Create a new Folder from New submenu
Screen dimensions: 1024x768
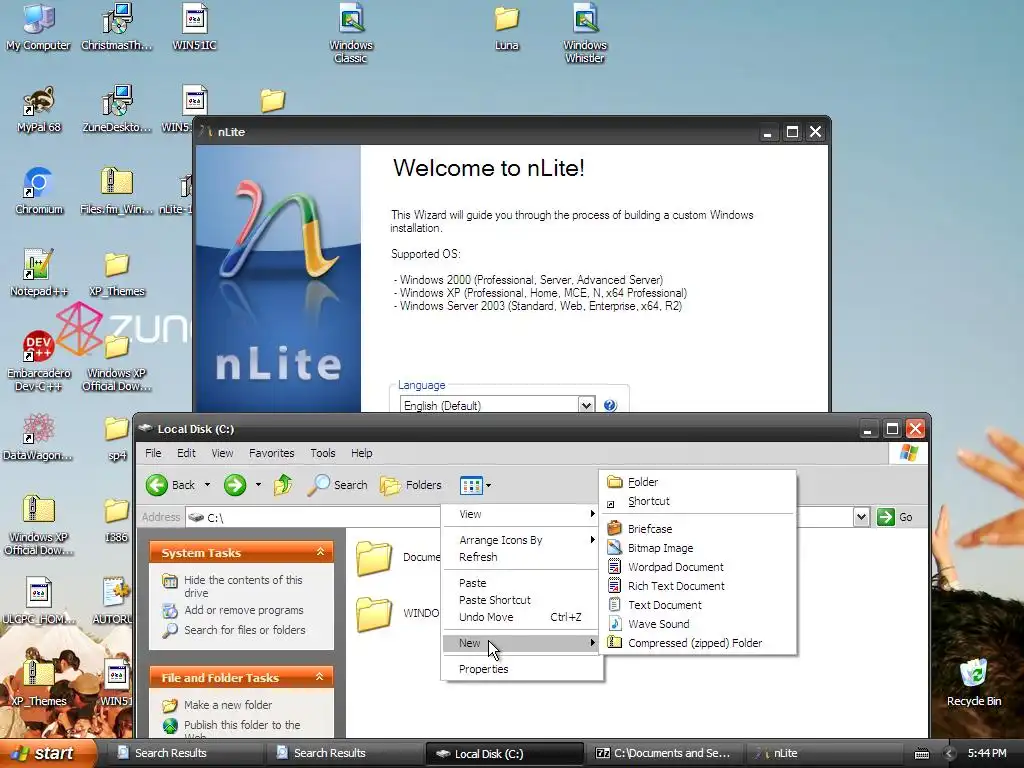(697, 482)
